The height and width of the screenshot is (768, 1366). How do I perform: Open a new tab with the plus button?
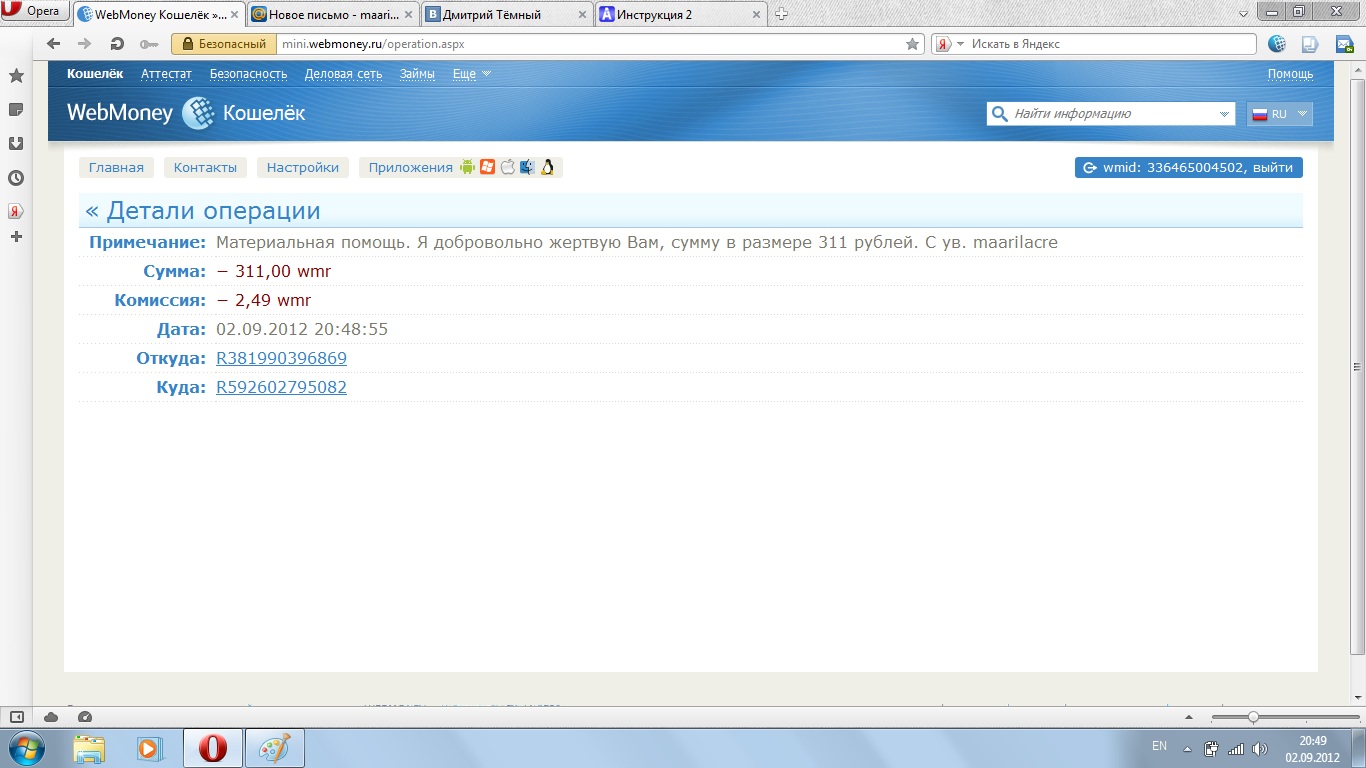click(x=782, y=14)
